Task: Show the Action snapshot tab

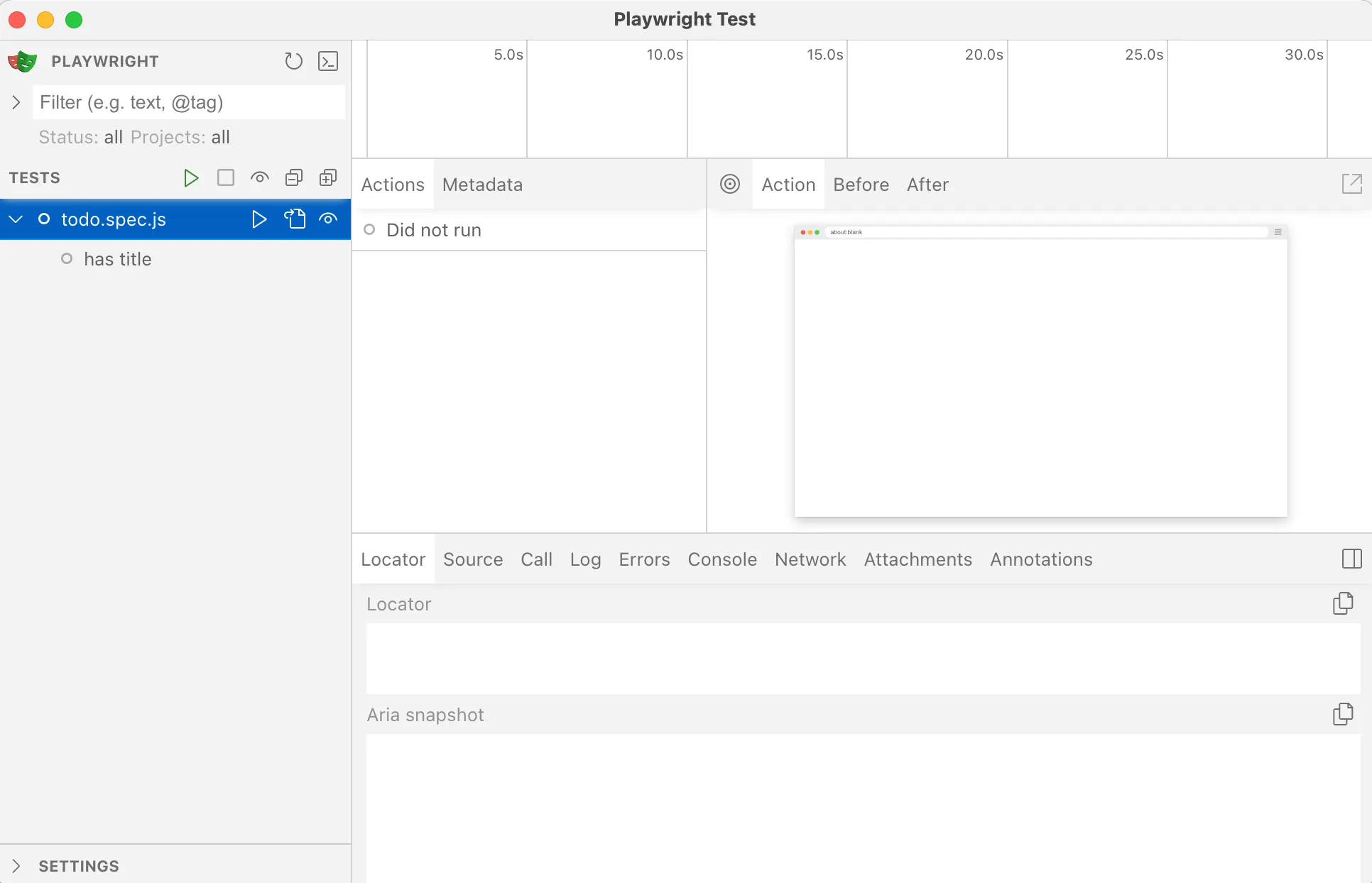Action: click(788, 185)
